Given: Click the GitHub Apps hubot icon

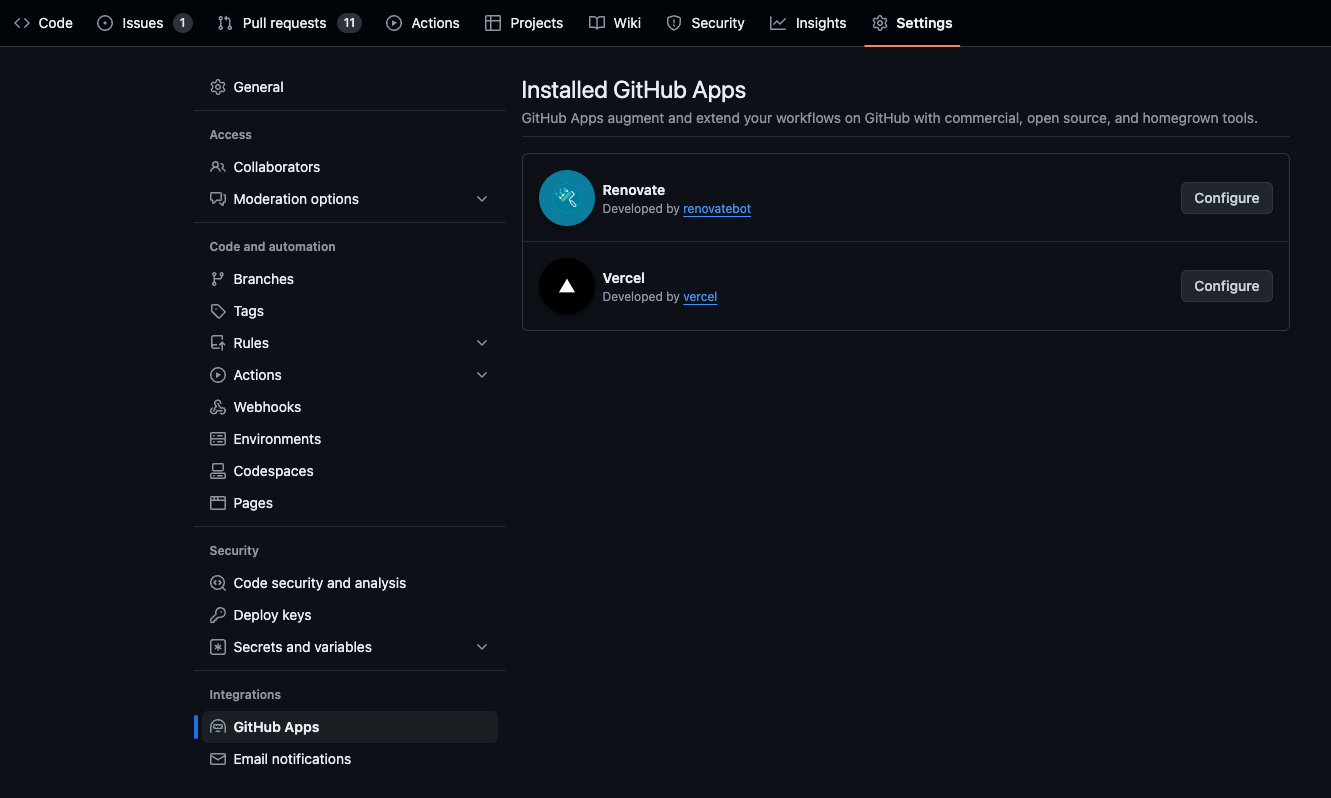Looking at the screenshot, I should (218, 727).
